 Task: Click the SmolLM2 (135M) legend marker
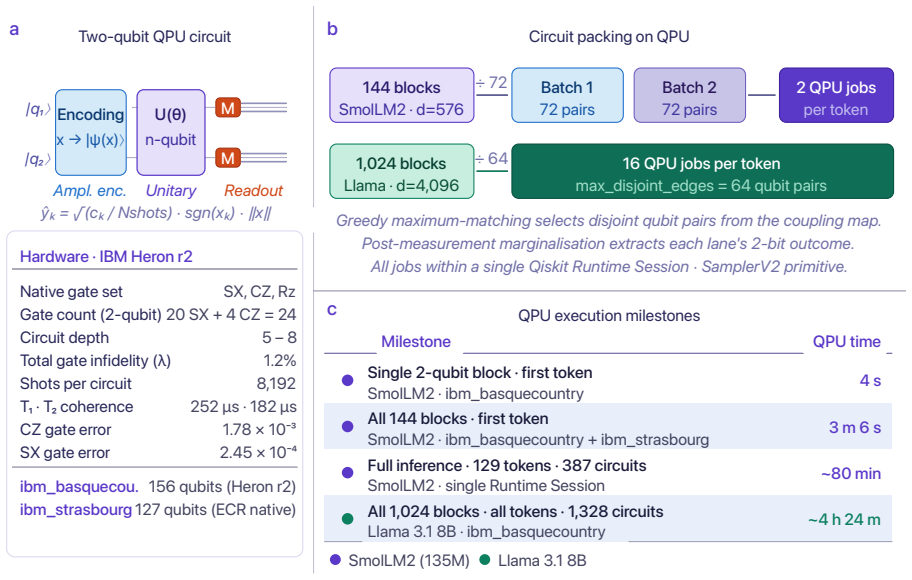(x=335, y=560)
